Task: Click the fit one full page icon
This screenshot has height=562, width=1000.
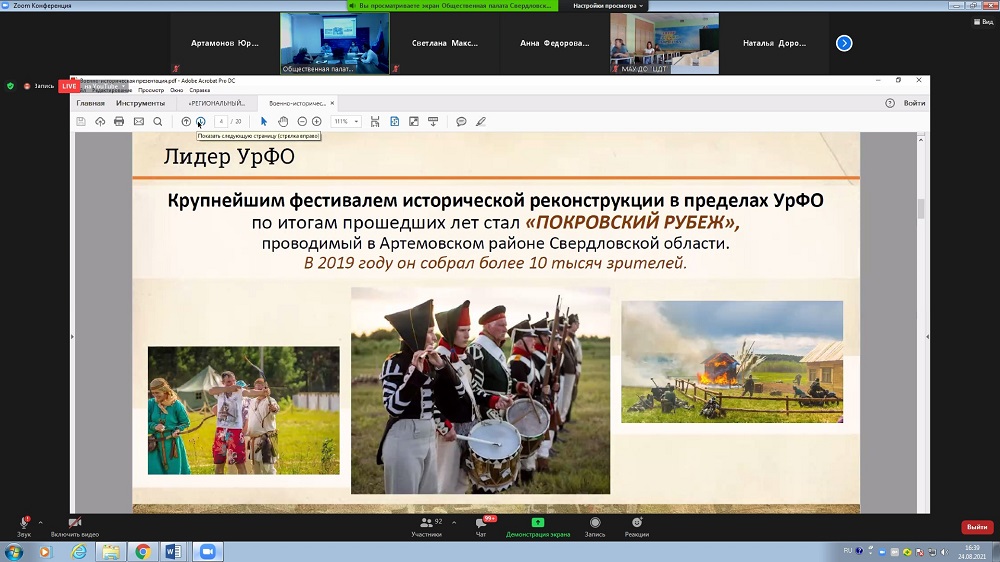Action: [x=395, y=122]
